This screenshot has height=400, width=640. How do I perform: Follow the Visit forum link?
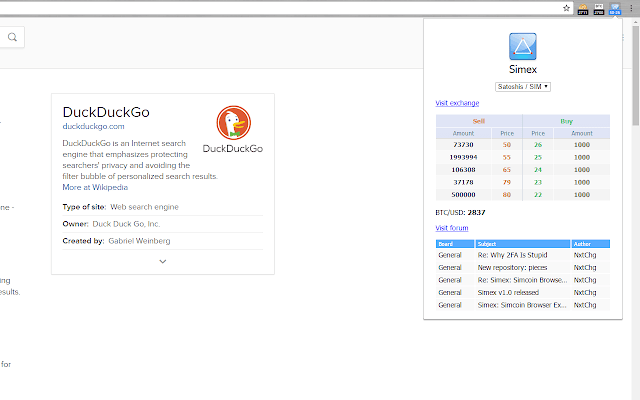click(451, 228)
